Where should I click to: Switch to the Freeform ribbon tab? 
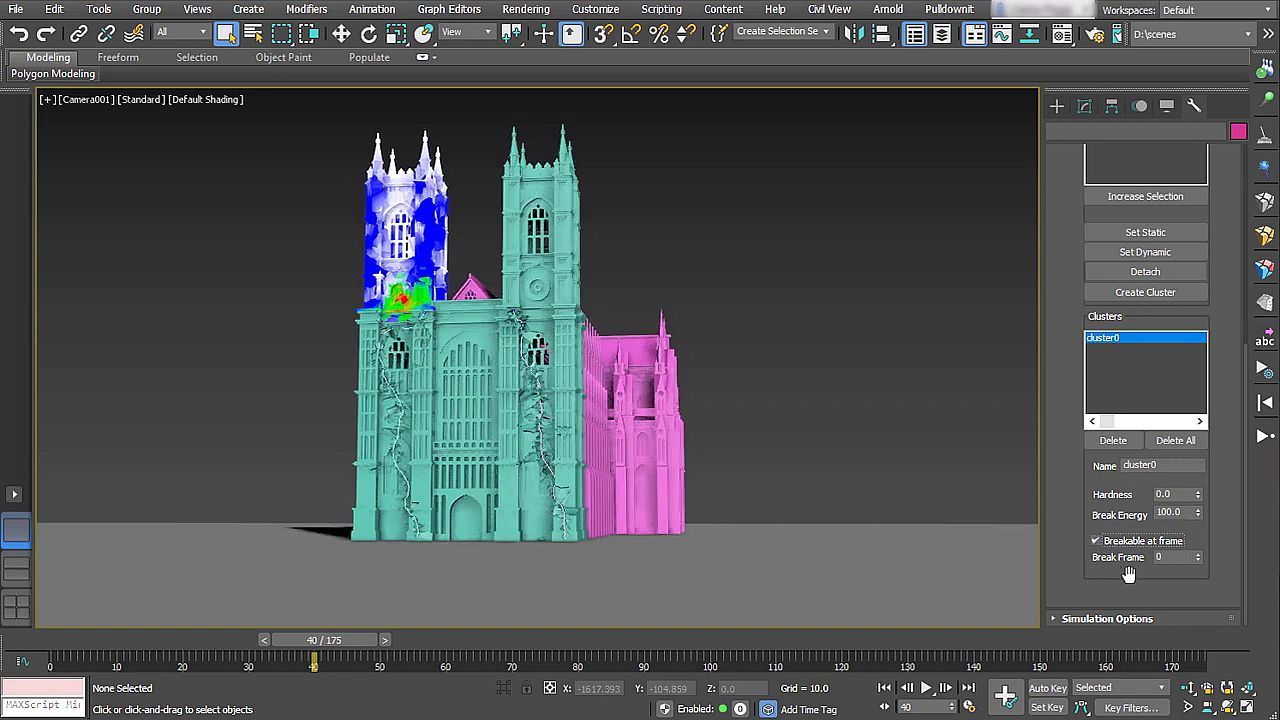point(118,57)
